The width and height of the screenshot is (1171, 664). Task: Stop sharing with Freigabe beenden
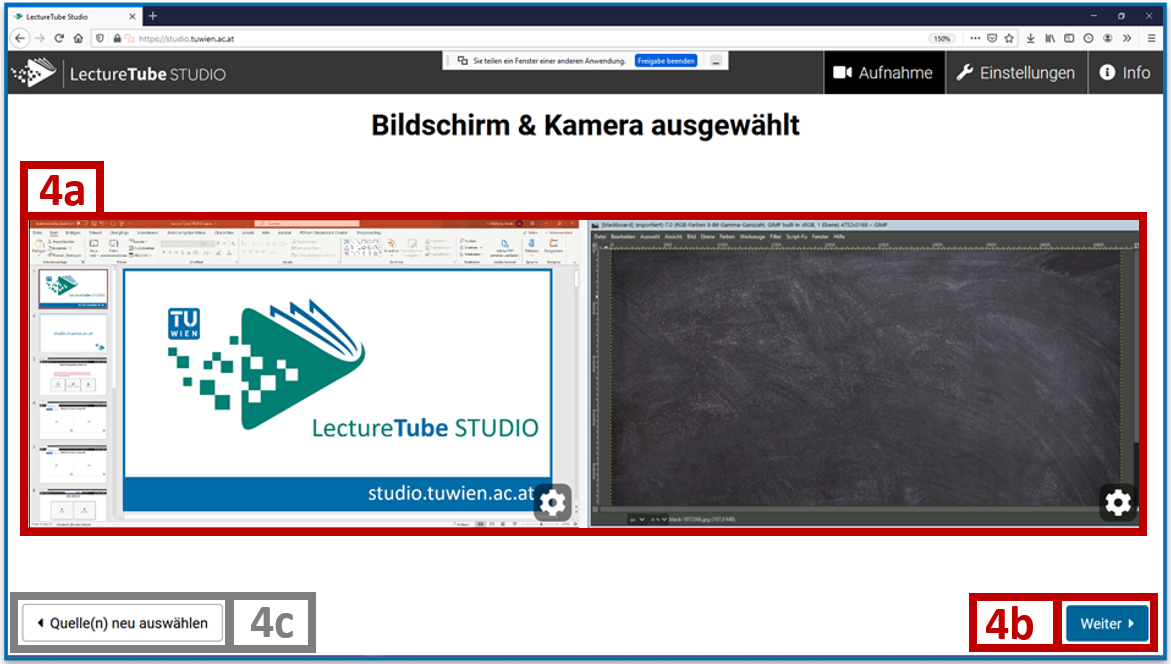point(666,60)
